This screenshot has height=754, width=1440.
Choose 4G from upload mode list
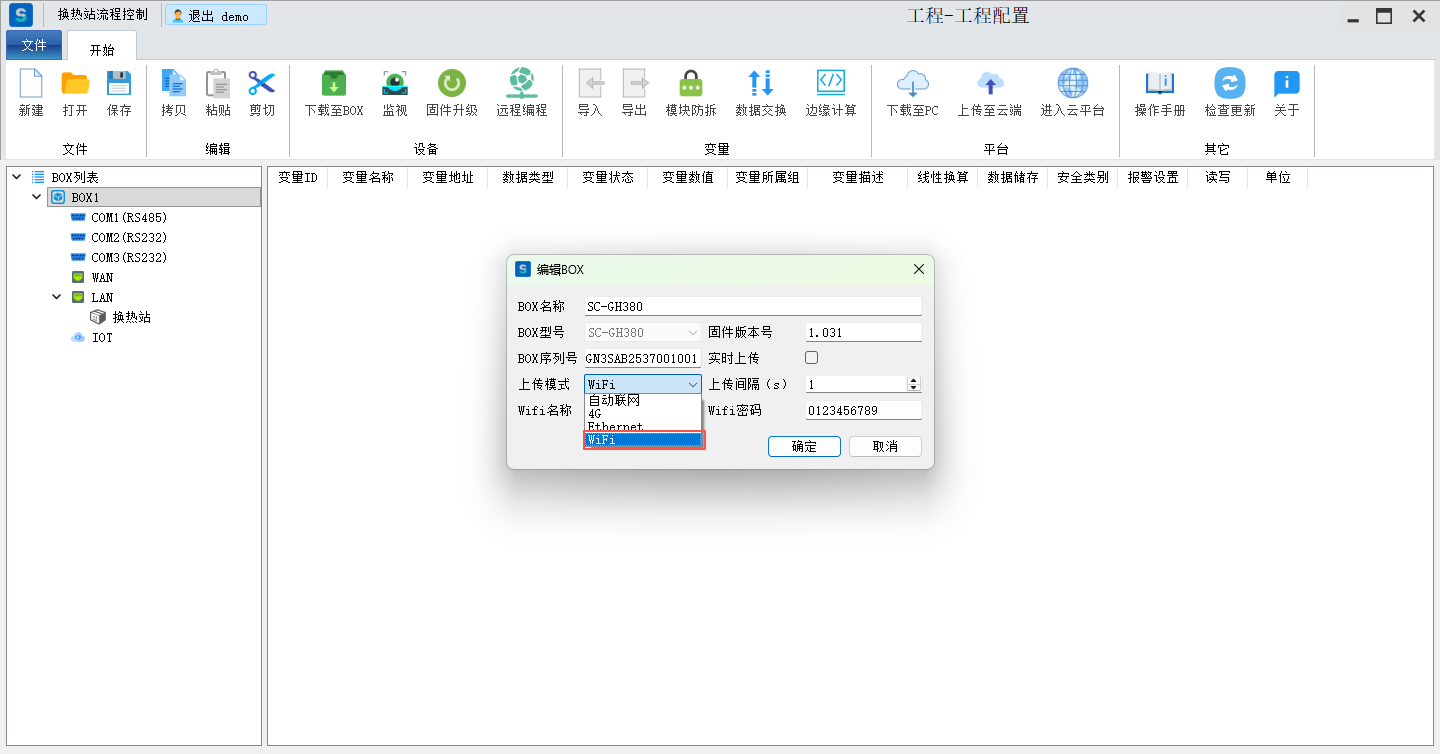pos(595,414)
